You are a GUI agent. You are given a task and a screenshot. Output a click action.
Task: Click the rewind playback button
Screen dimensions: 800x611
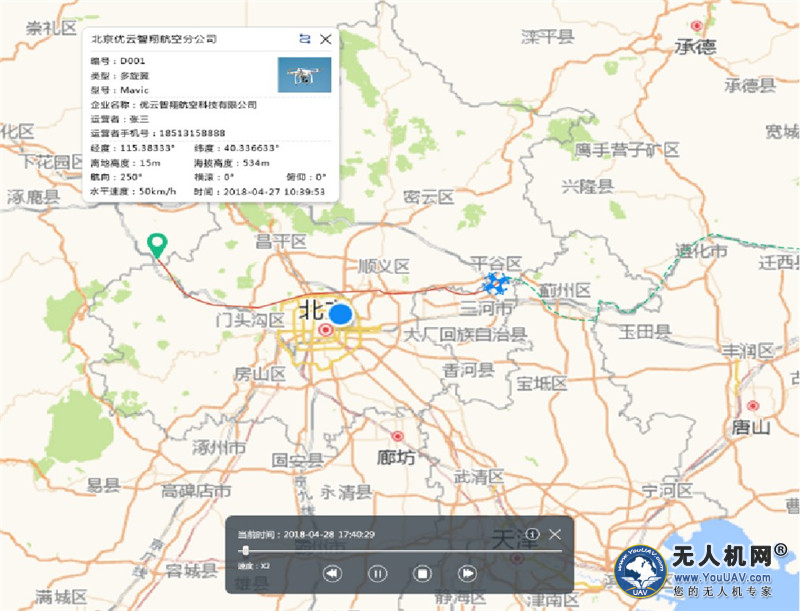coord(333,573)
